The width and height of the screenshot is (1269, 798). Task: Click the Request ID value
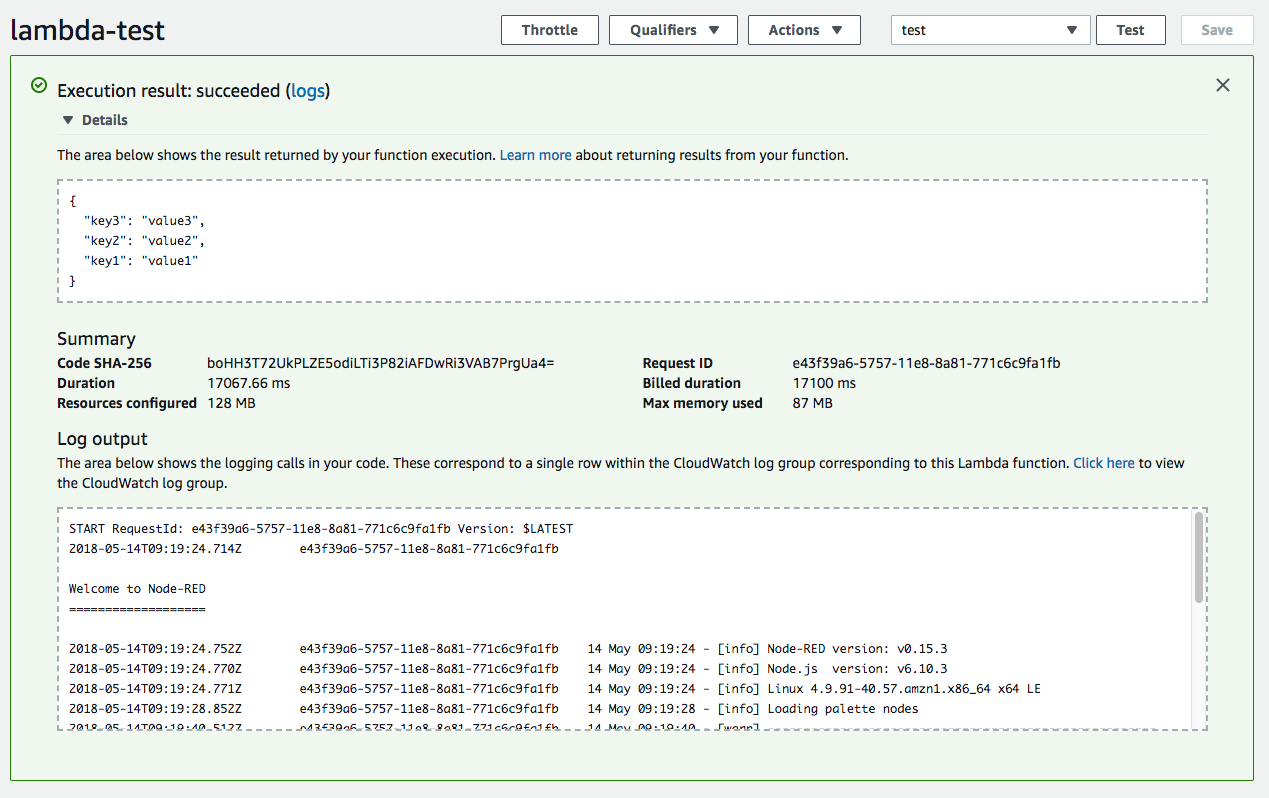click(926, 363)
